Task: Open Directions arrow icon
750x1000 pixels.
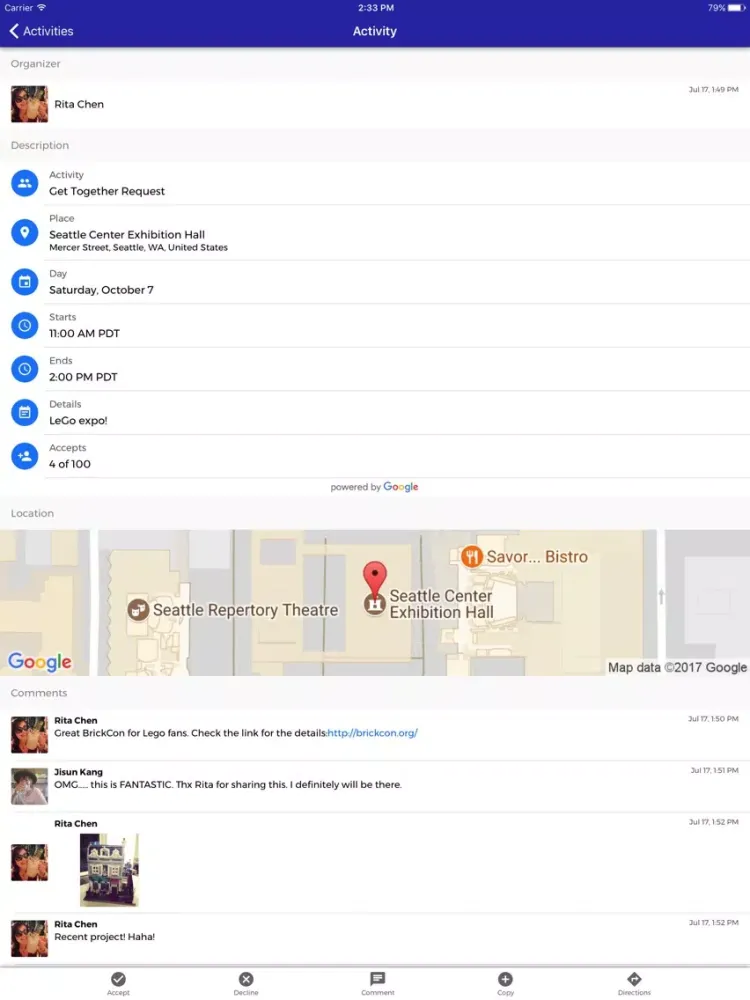Action: coord(634,979)
